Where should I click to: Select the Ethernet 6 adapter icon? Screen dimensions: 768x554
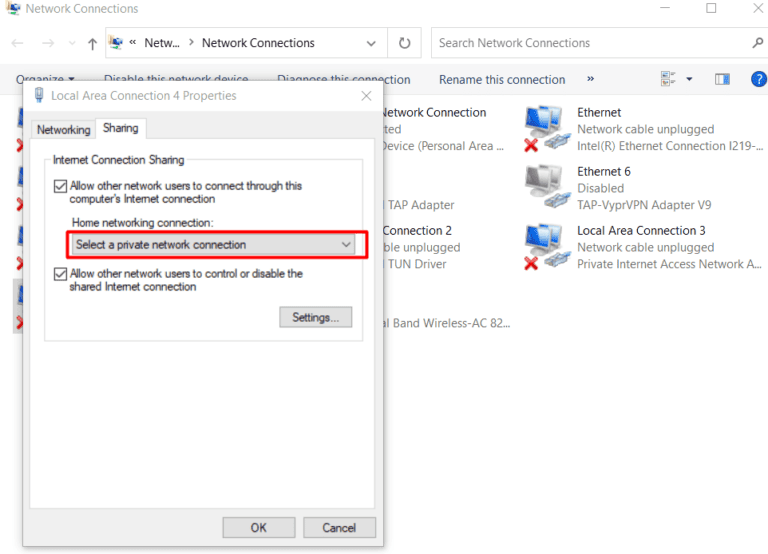tap(544, 187)
